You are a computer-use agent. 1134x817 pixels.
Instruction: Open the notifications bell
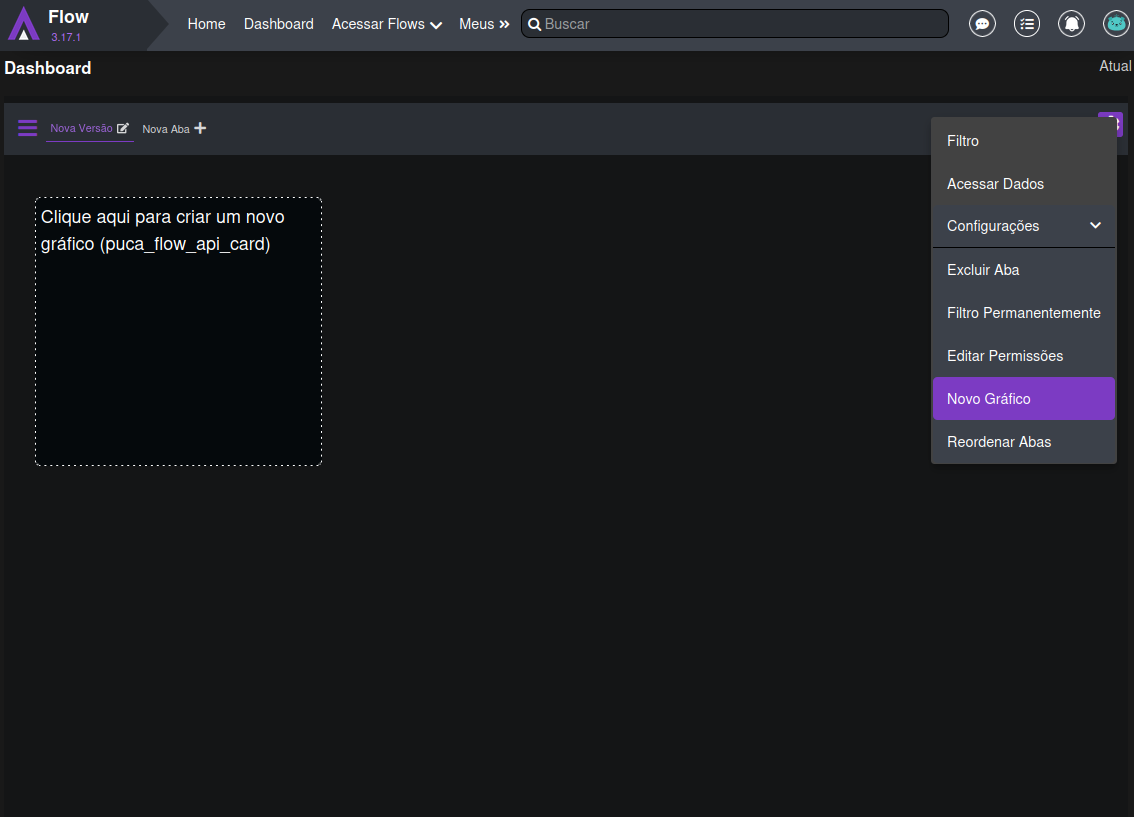click(1071, 24)
